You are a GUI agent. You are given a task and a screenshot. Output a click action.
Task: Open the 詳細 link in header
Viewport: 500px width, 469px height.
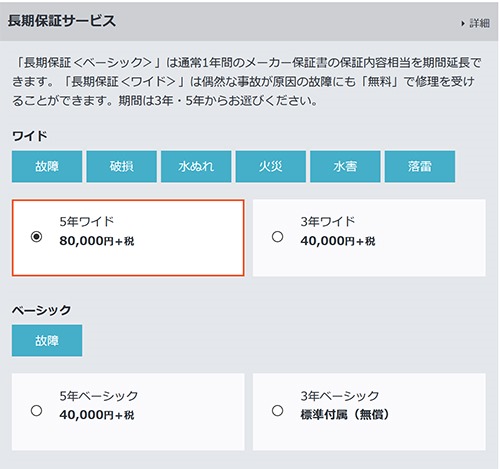[480, 23]
